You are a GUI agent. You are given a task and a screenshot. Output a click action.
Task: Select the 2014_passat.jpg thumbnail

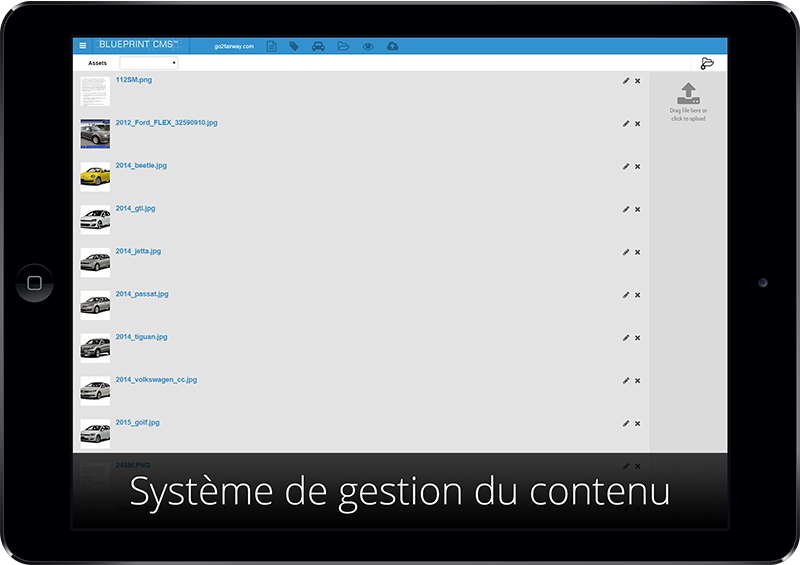pyautogui.click(x=95, y=306)
